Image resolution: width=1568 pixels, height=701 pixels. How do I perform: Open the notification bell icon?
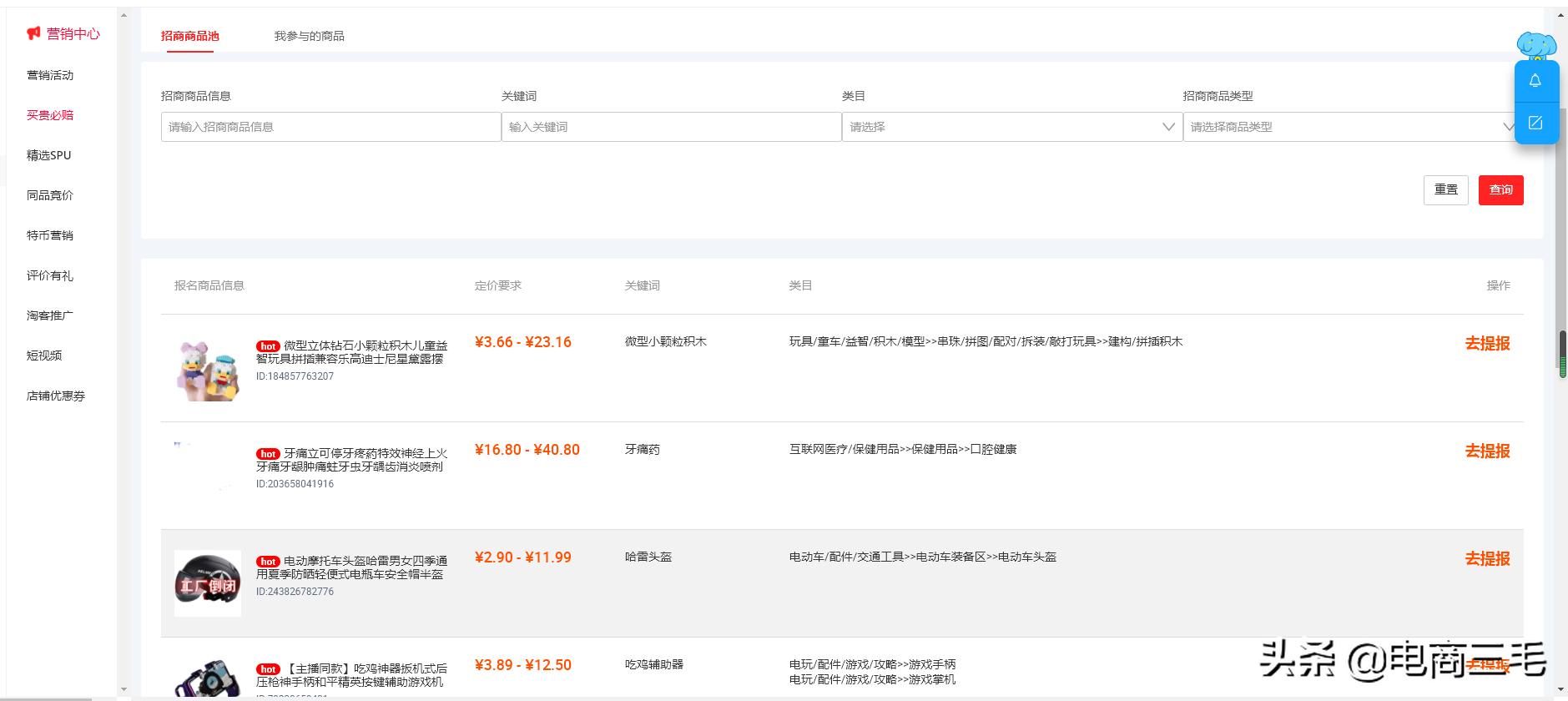point(1535,81)
